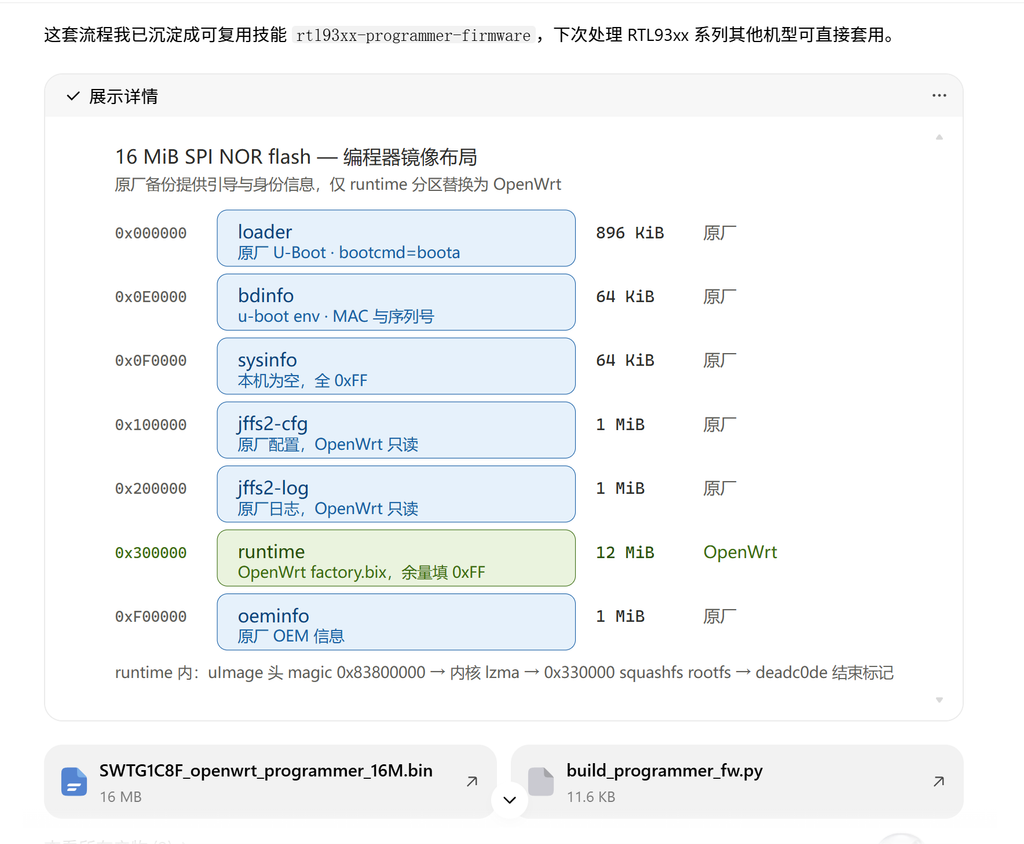
Task: Click 原厂 label in loader row
Action: (x=720, y=233)
